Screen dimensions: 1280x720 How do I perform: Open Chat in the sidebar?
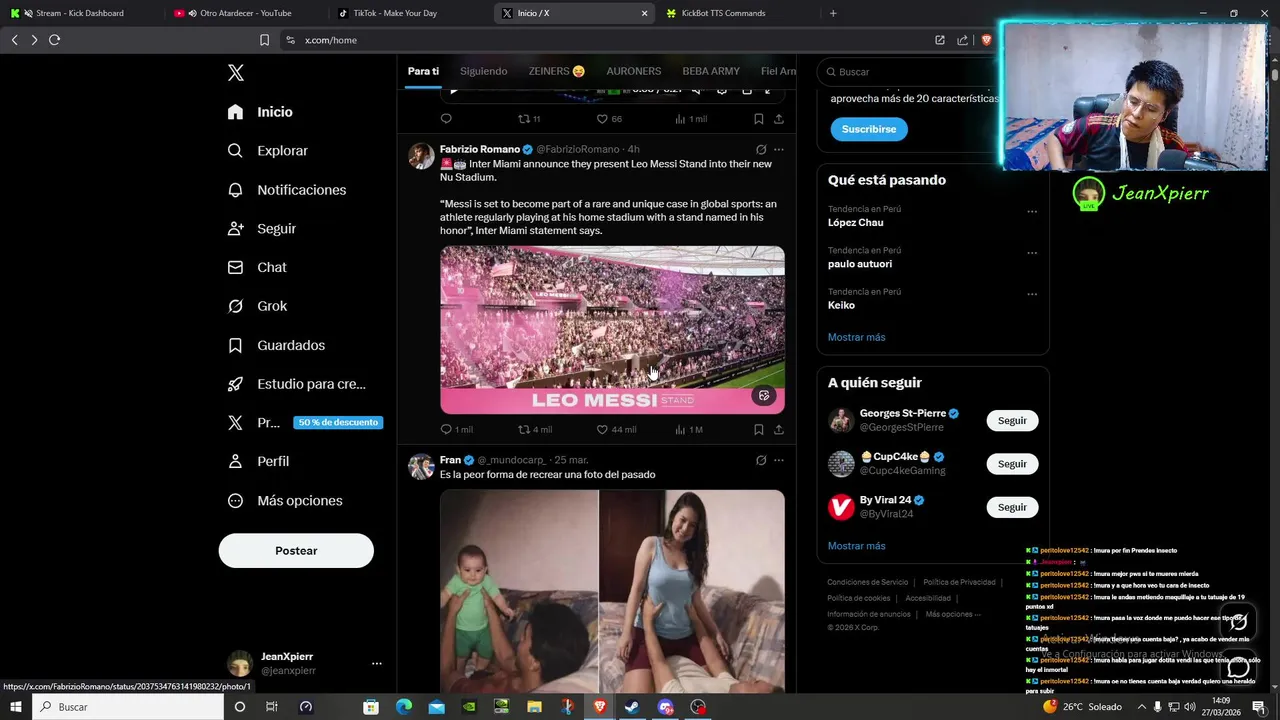click(256, 268)
